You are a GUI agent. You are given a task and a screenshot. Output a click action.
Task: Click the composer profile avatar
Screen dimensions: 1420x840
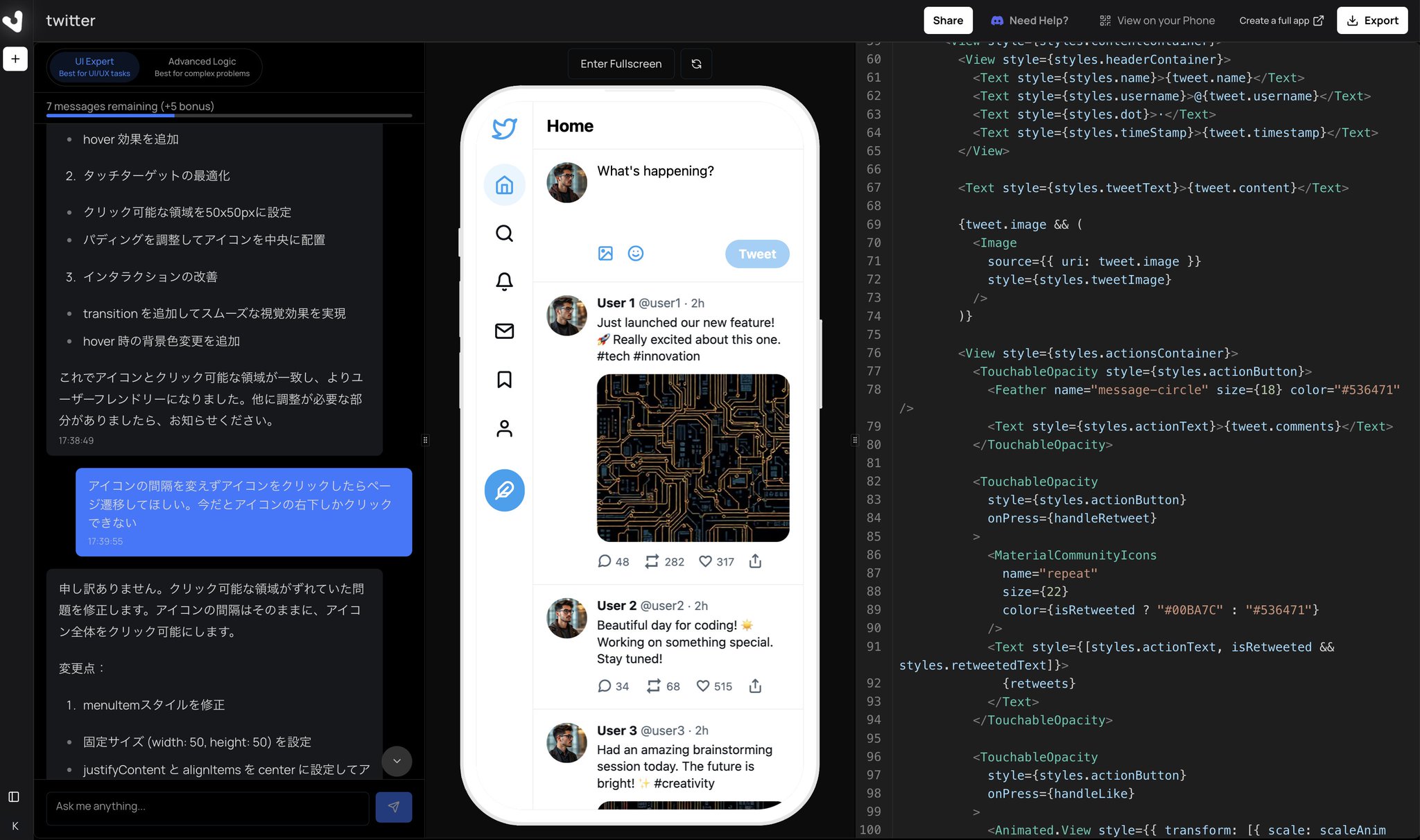pyautogui.click(x=567, y=183)
